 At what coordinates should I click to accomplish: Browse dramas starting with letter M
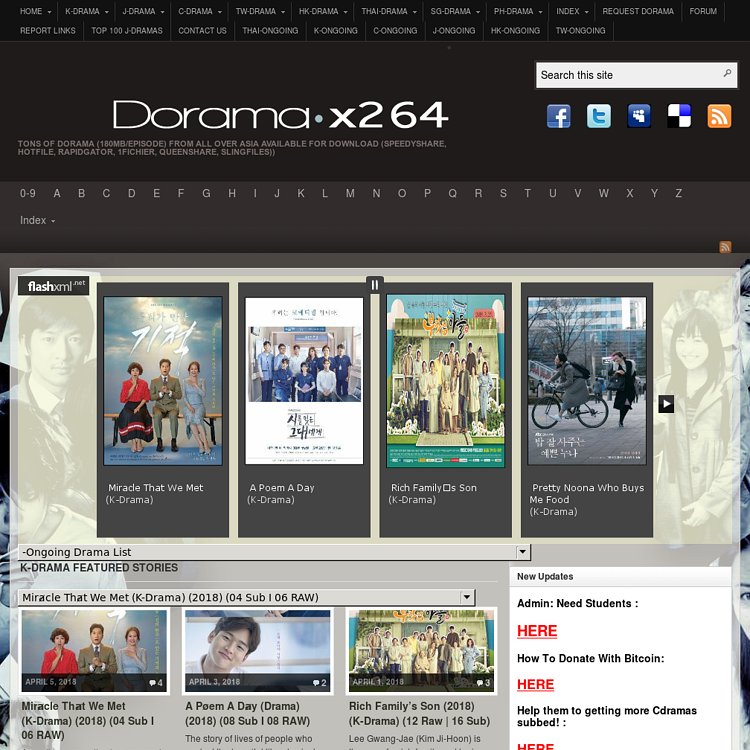(x=350, y=193)
